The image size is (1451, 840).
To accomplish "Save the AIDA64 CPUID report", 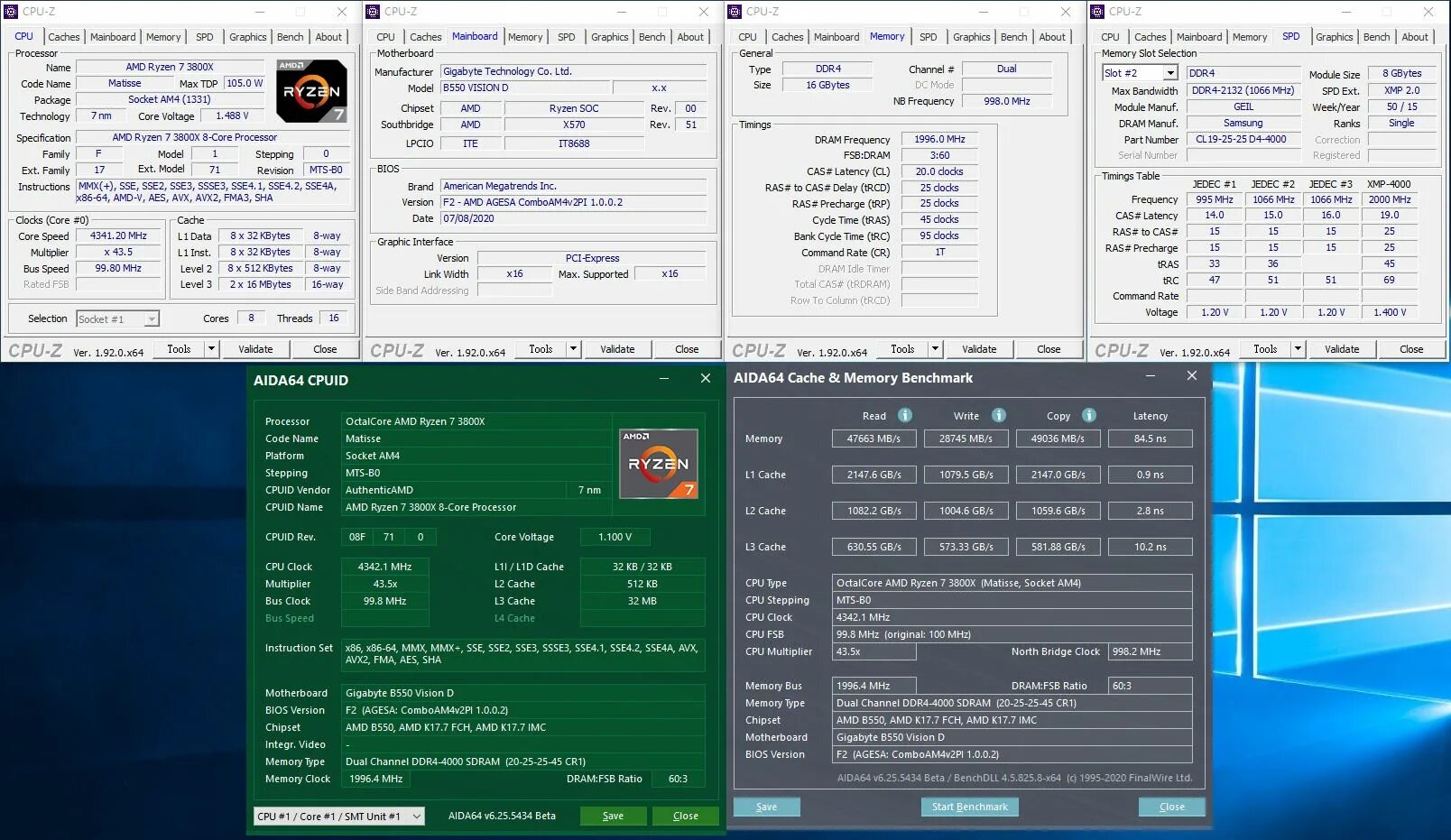I will 614,816.
